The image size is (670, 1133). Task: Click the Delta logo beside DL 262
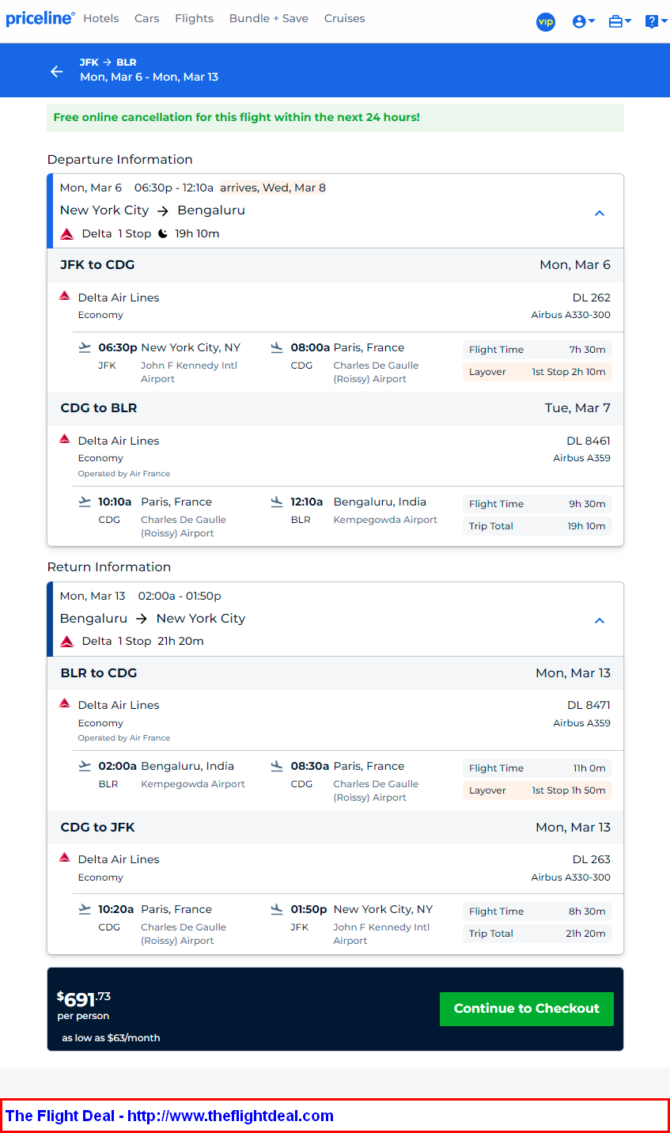65,296
